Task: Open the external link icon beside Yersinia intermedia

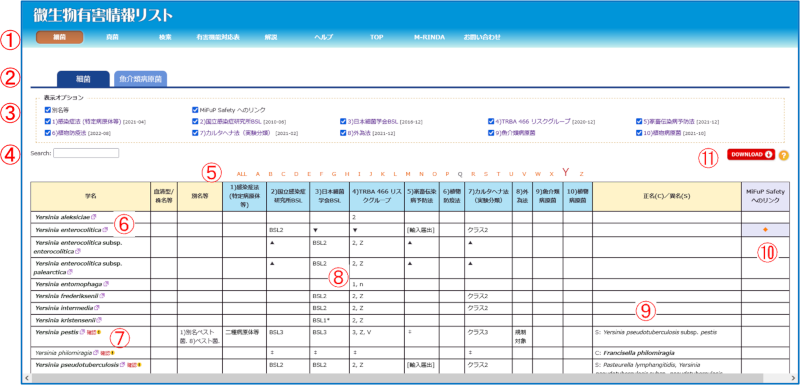Action: click(x=97, y=307)
